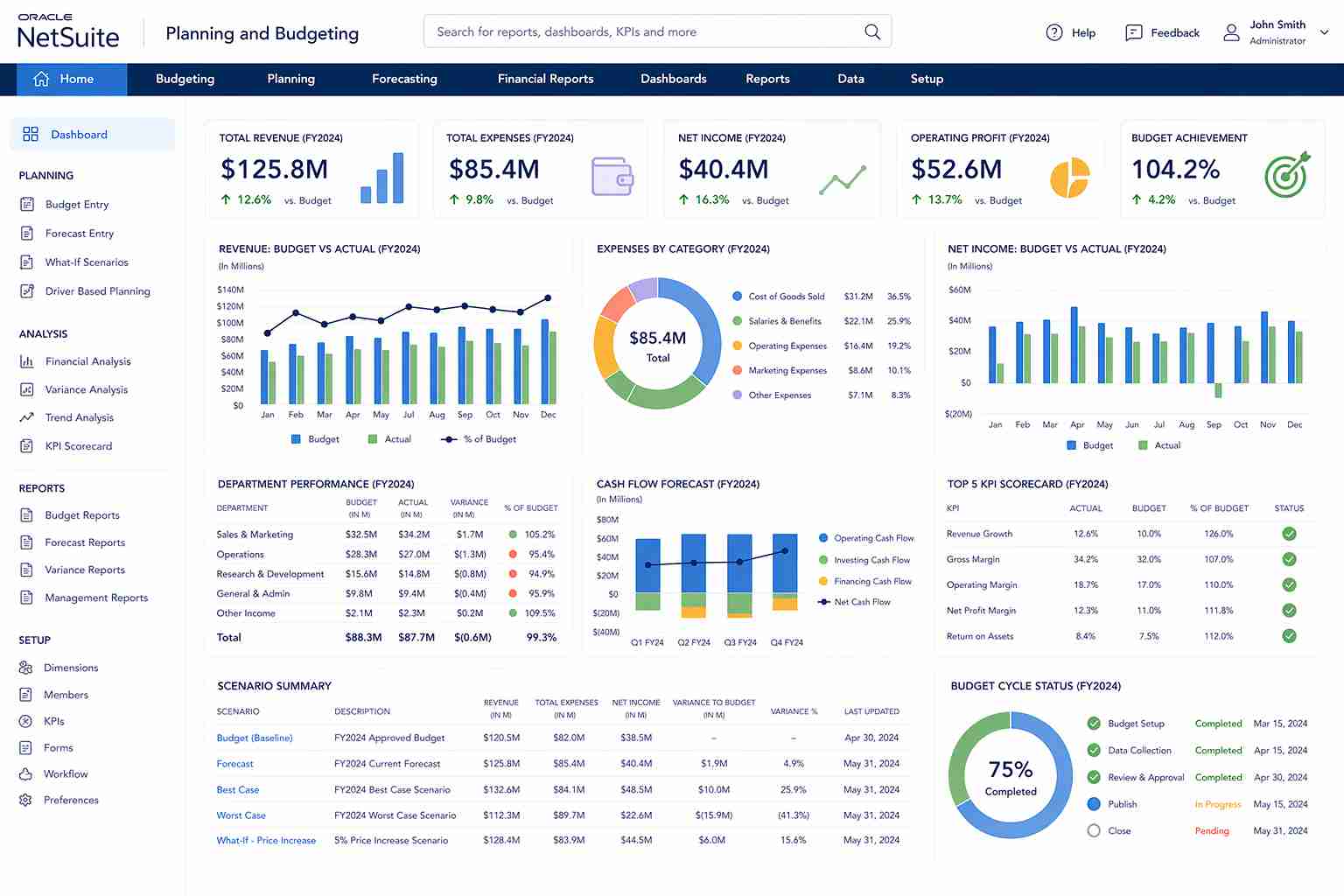
Task: Click Variance Reports document icon
Action: [x=26, y=569]
